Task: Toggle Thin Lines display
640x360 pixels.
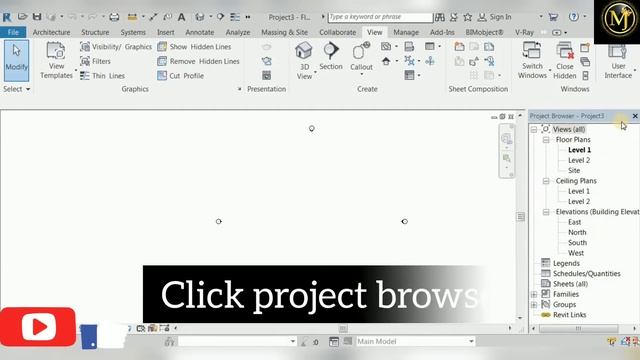Action: coord(102,76)
